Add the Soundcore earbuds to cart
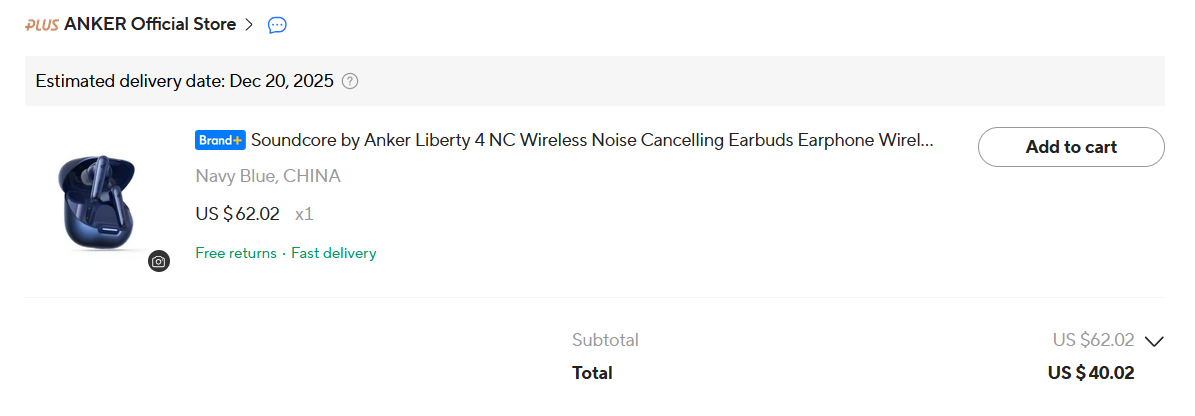This screenshot has width=1195, height=416. click(x=1071, y=147)
